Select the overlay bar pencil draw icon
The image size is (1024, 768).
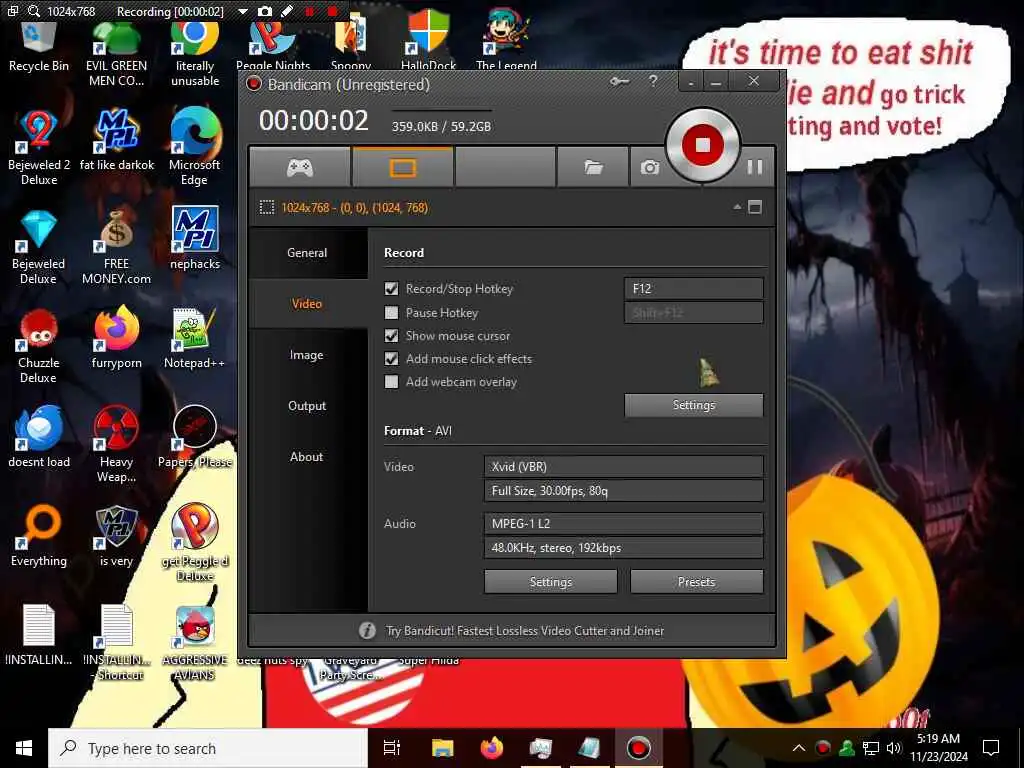[x=286, y=11]
